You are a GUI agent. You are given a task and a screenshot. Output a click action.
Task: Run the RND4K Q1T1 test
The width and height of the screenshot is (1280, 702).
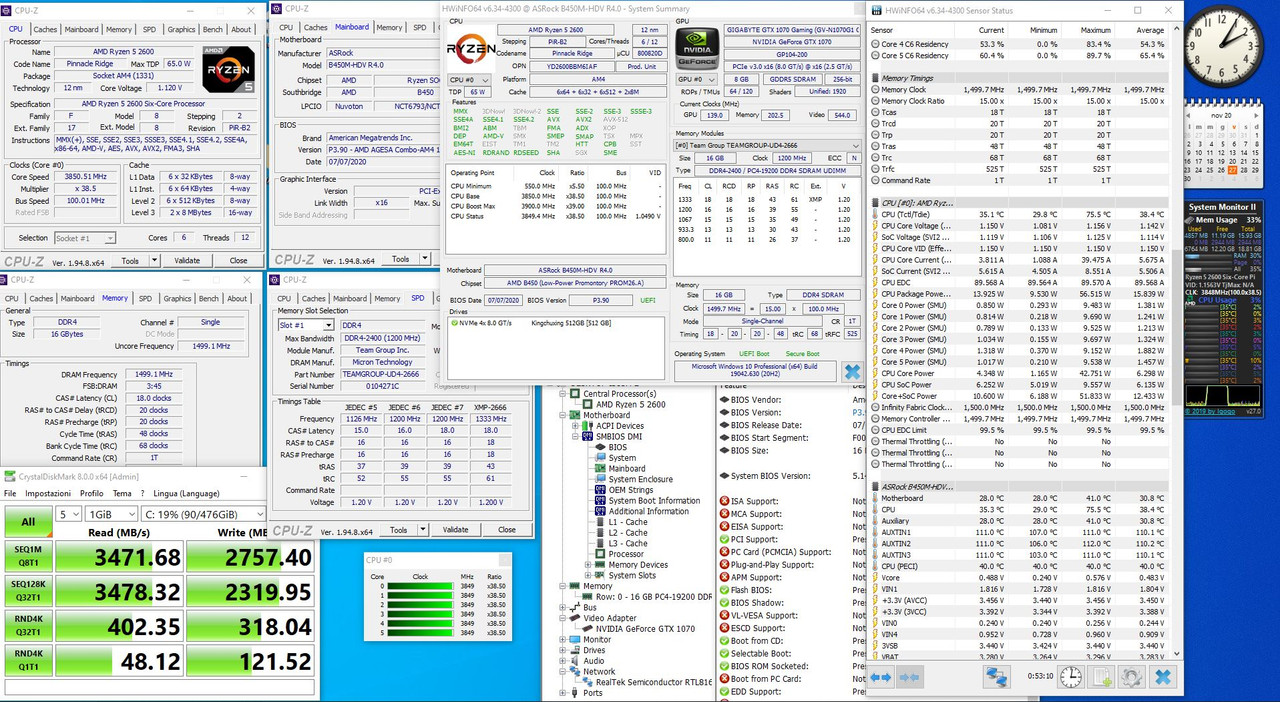tap(28, 659)
